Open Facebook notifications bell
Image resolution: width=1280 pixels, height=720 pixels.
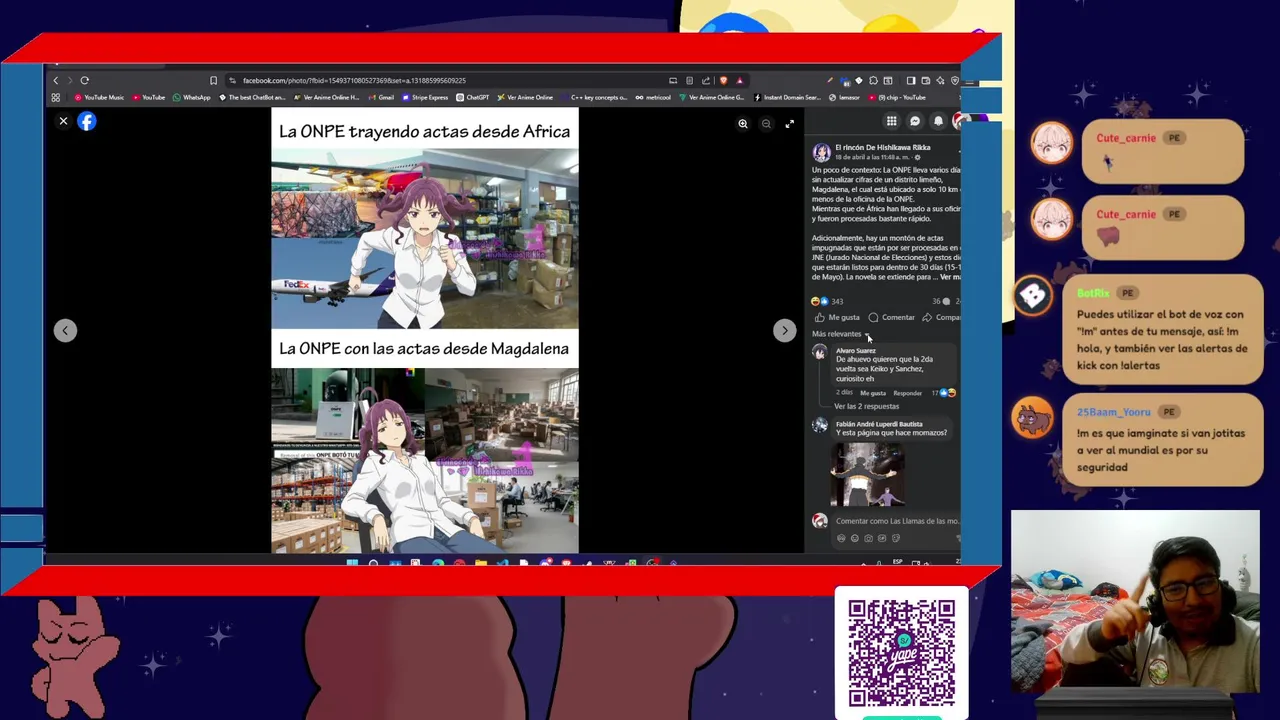938,121
